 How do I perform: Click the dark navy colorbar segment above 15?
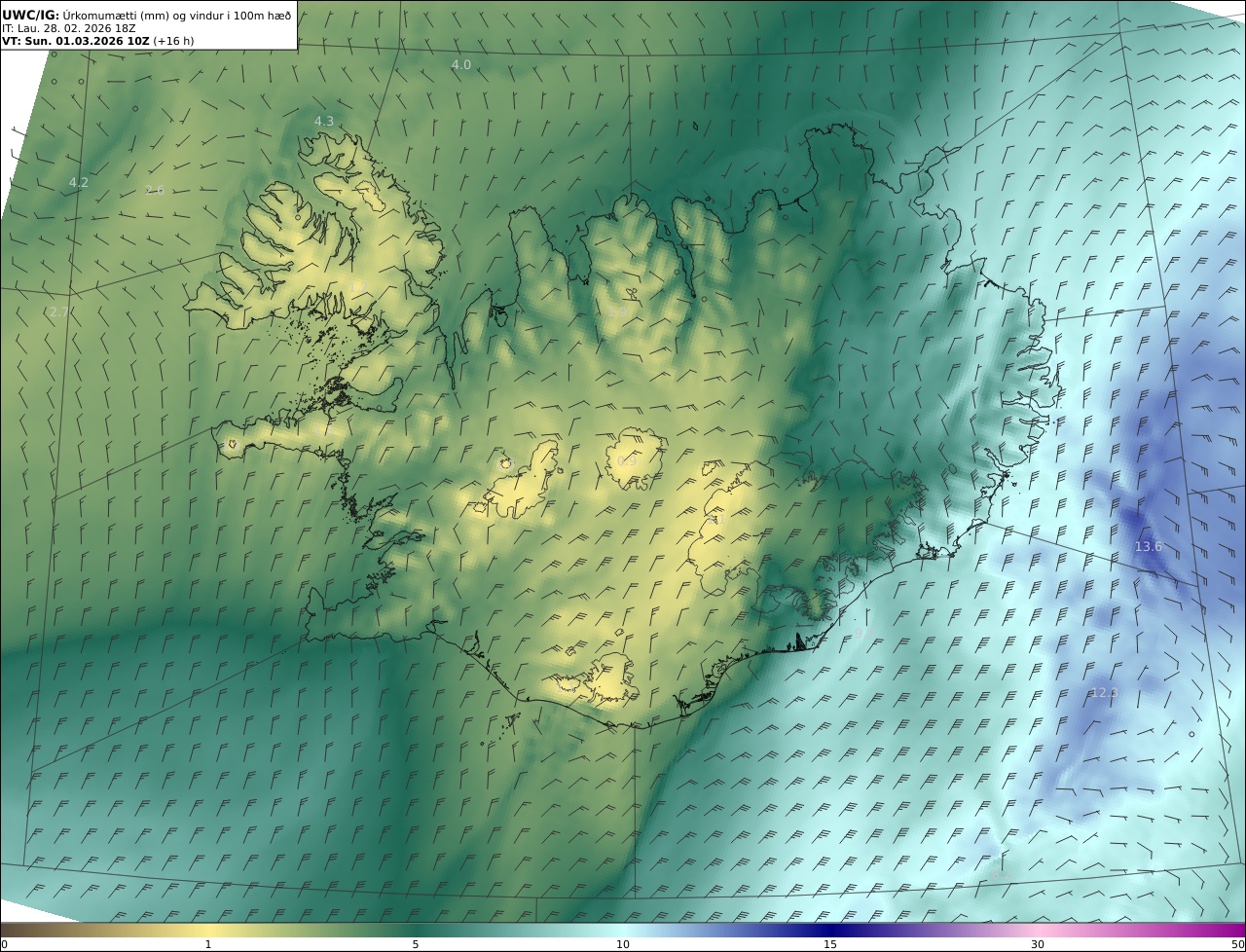pos(830,930)
